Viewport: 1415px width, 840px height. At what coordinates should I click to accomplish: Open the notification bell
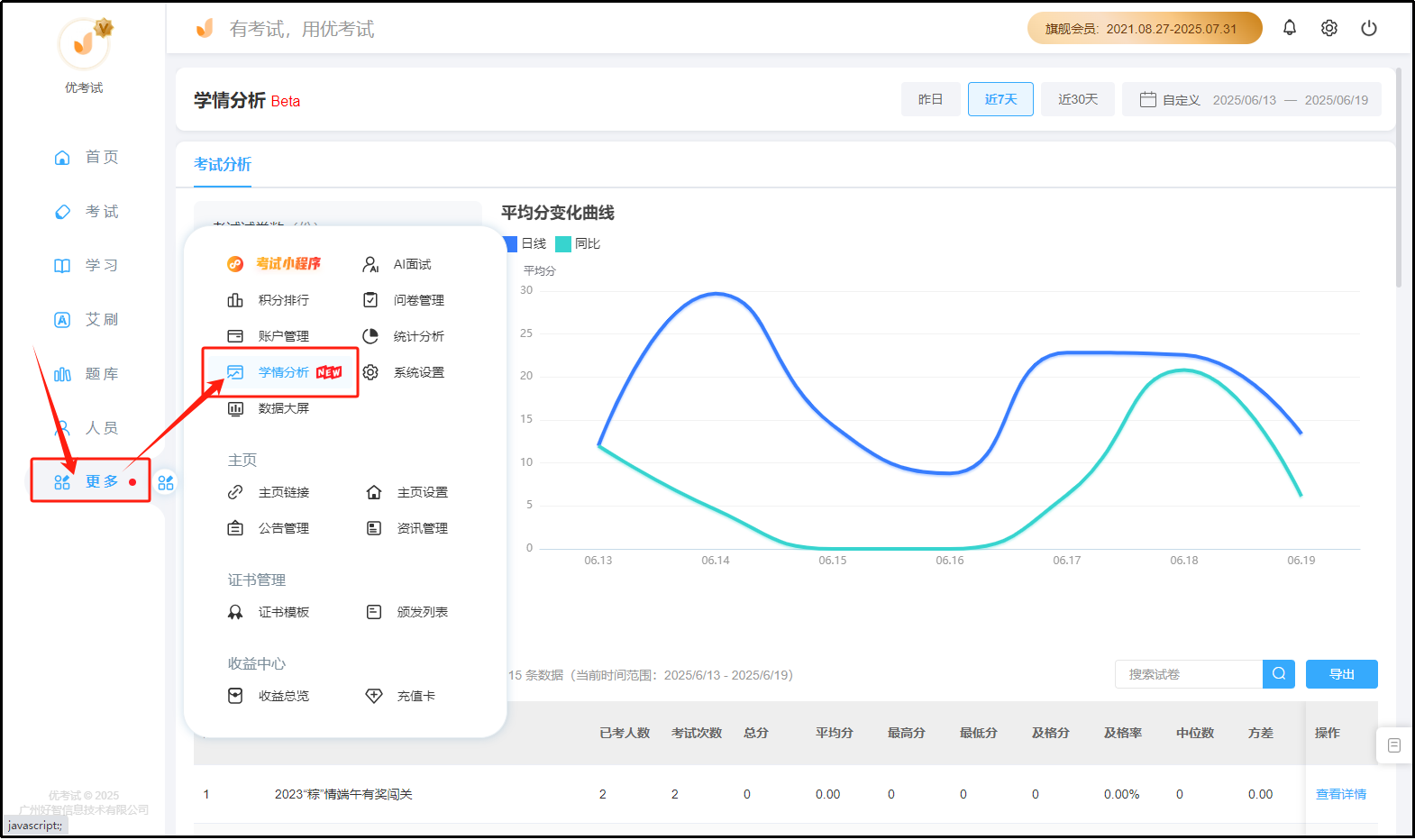pos(1290,28)
